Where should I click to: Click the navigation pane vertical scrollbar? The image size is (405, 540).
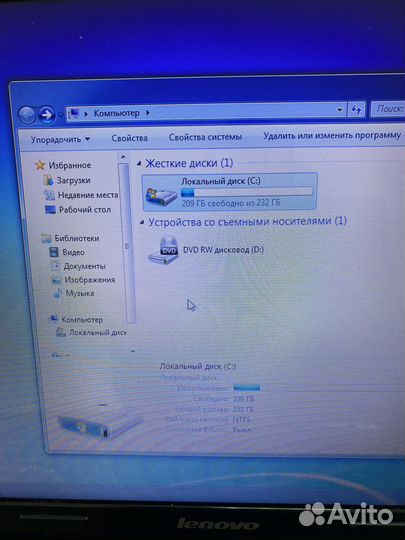[127, 243]
